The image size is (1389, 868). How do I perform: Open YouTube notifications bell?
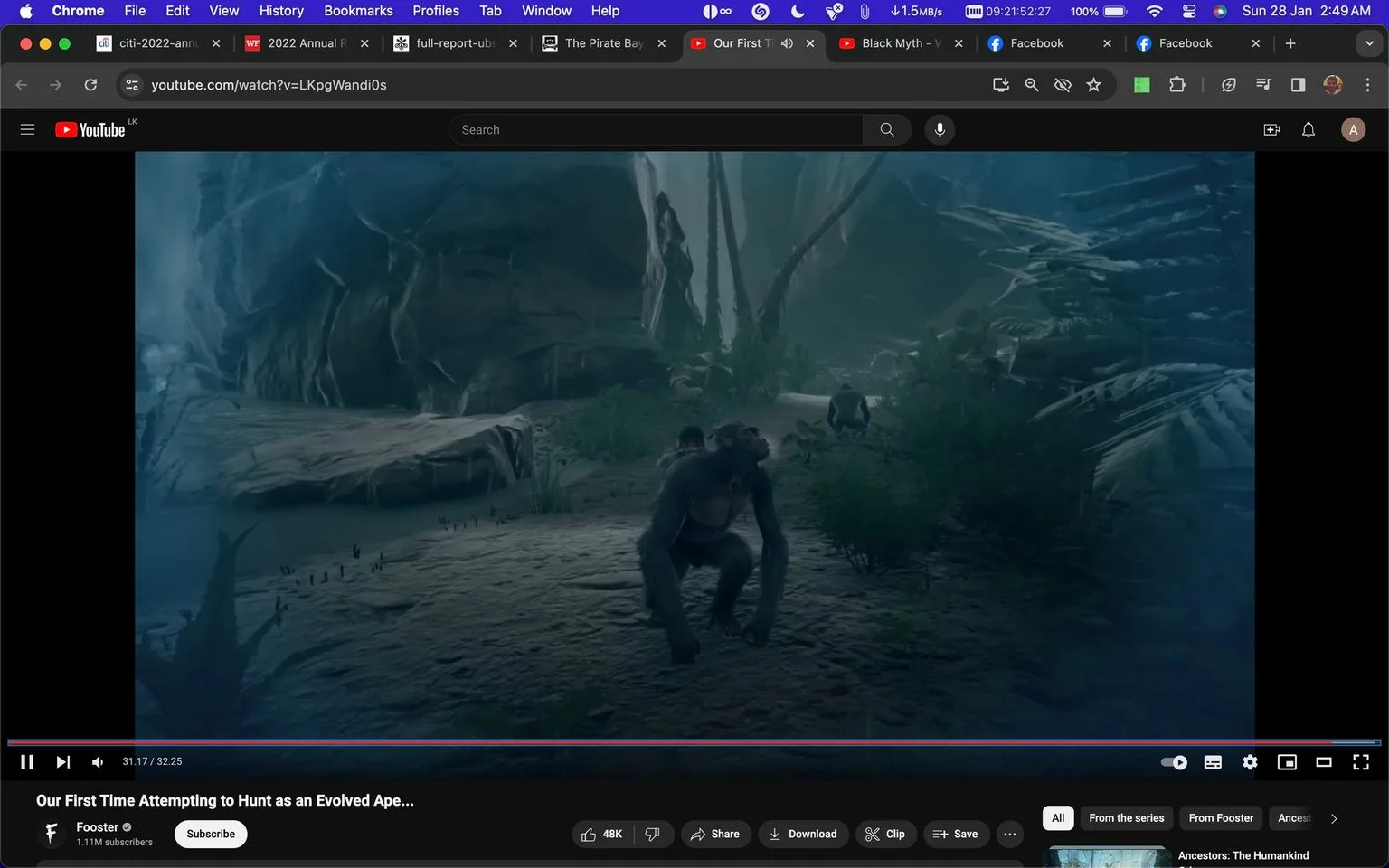(x=1309, y=130)
